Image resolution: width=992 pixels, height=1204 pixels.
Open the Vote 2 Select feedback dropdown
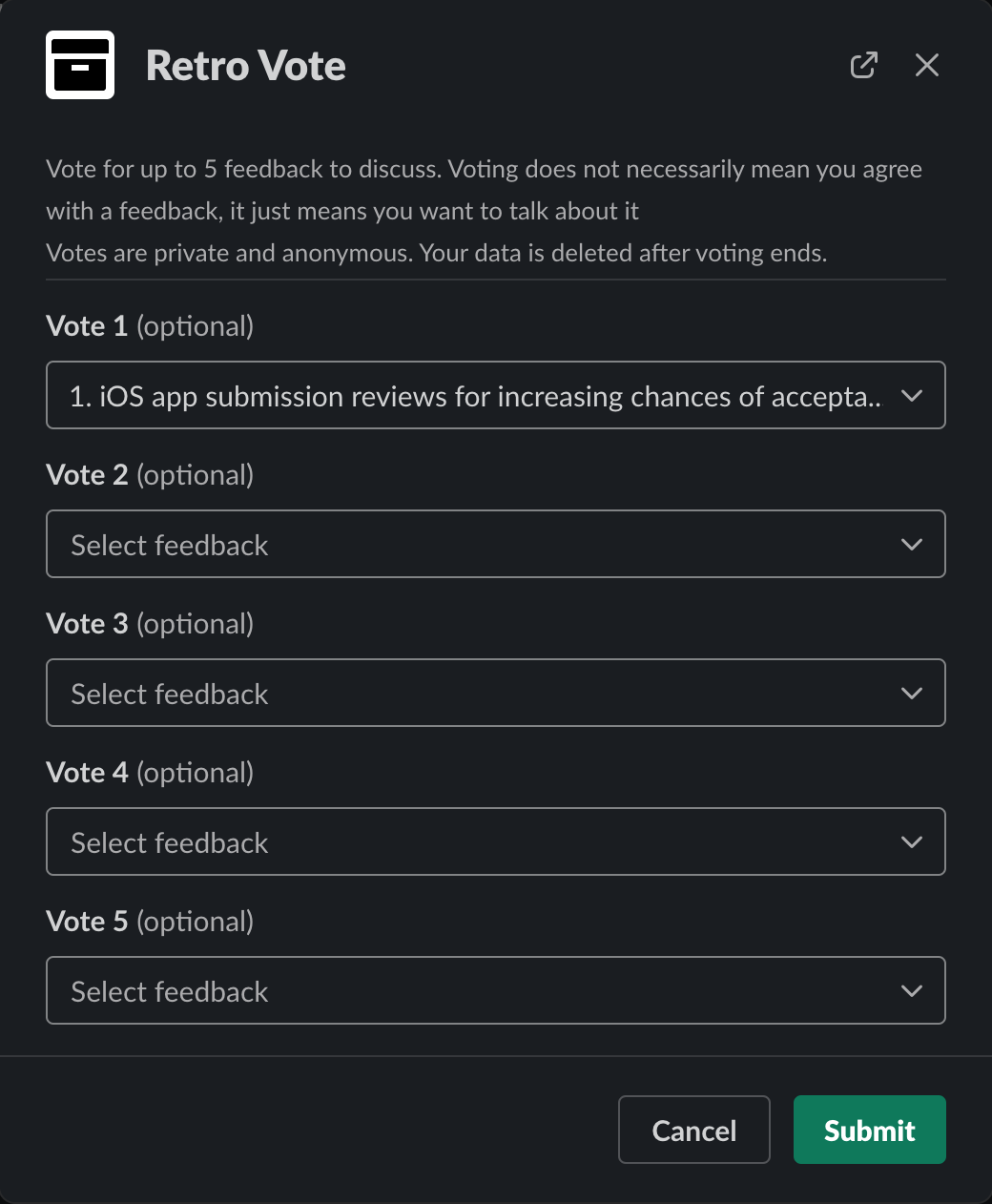tap(475, 544)
